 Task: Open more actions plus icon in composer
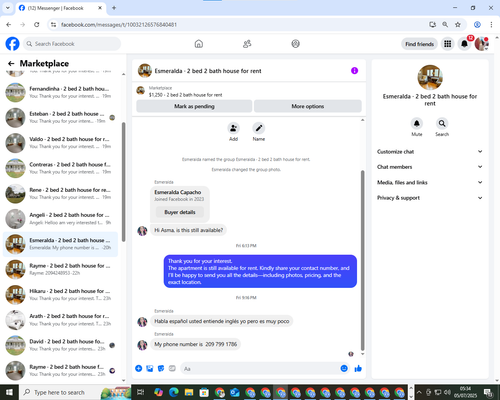click(x=139, y=368)
